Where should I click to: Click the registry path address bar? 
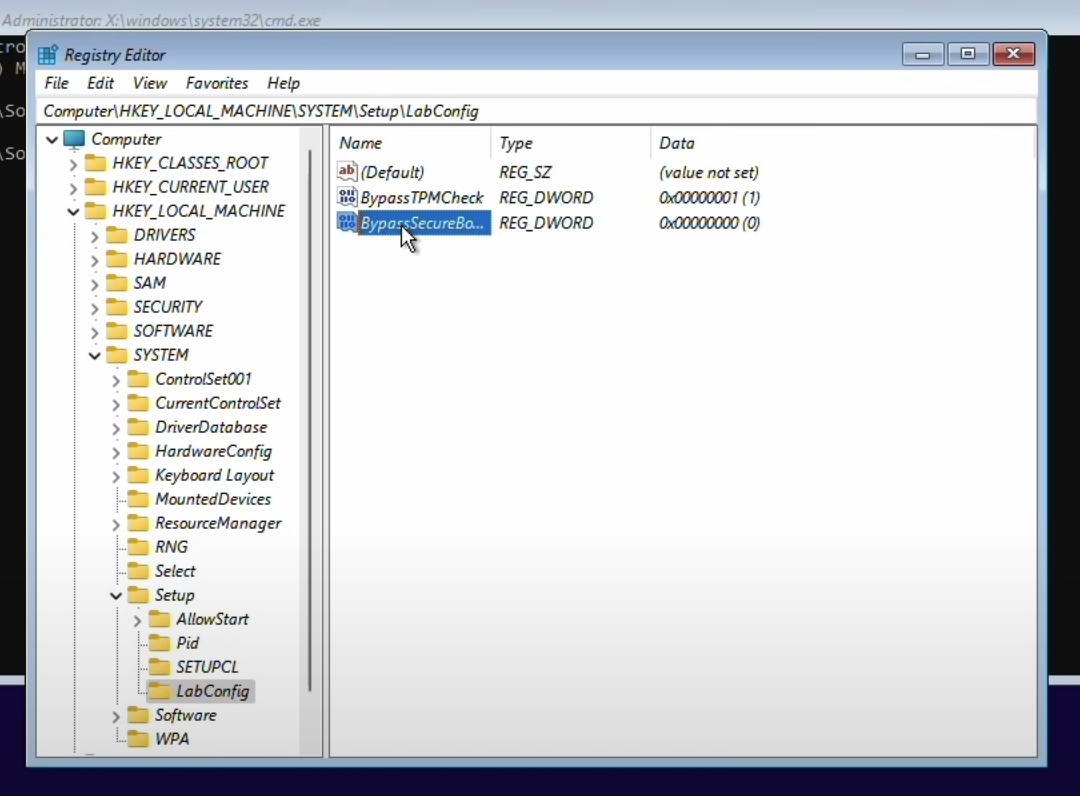[537, 111]
